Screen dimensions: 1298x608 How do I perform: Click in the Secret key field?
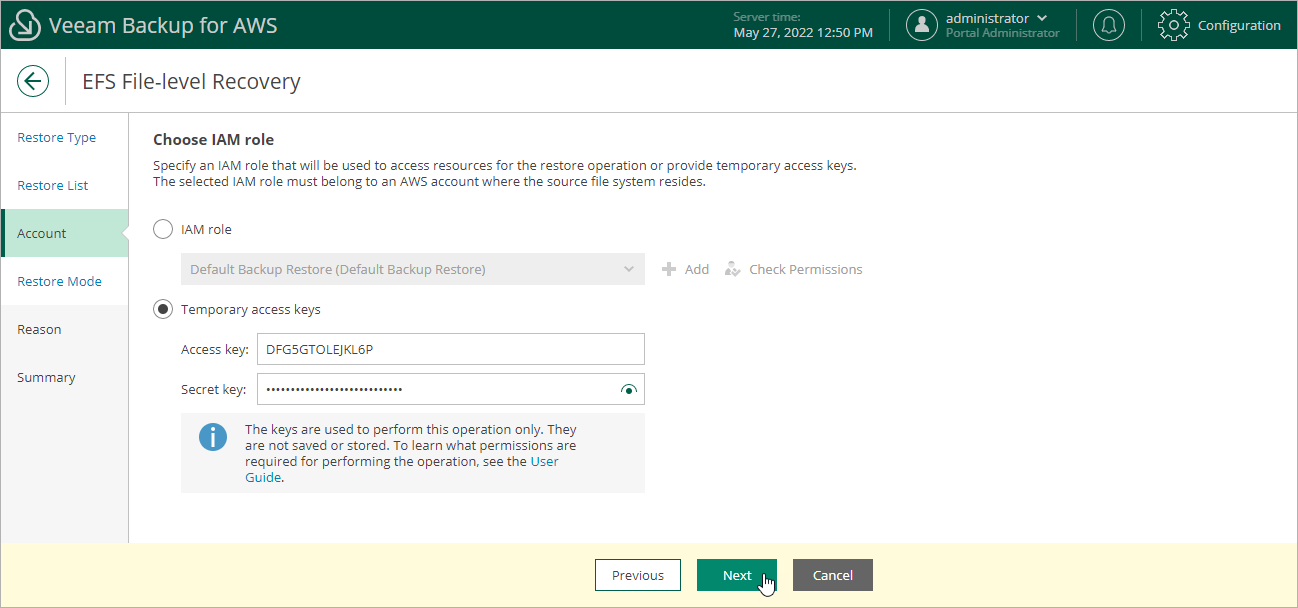[451, 389]
